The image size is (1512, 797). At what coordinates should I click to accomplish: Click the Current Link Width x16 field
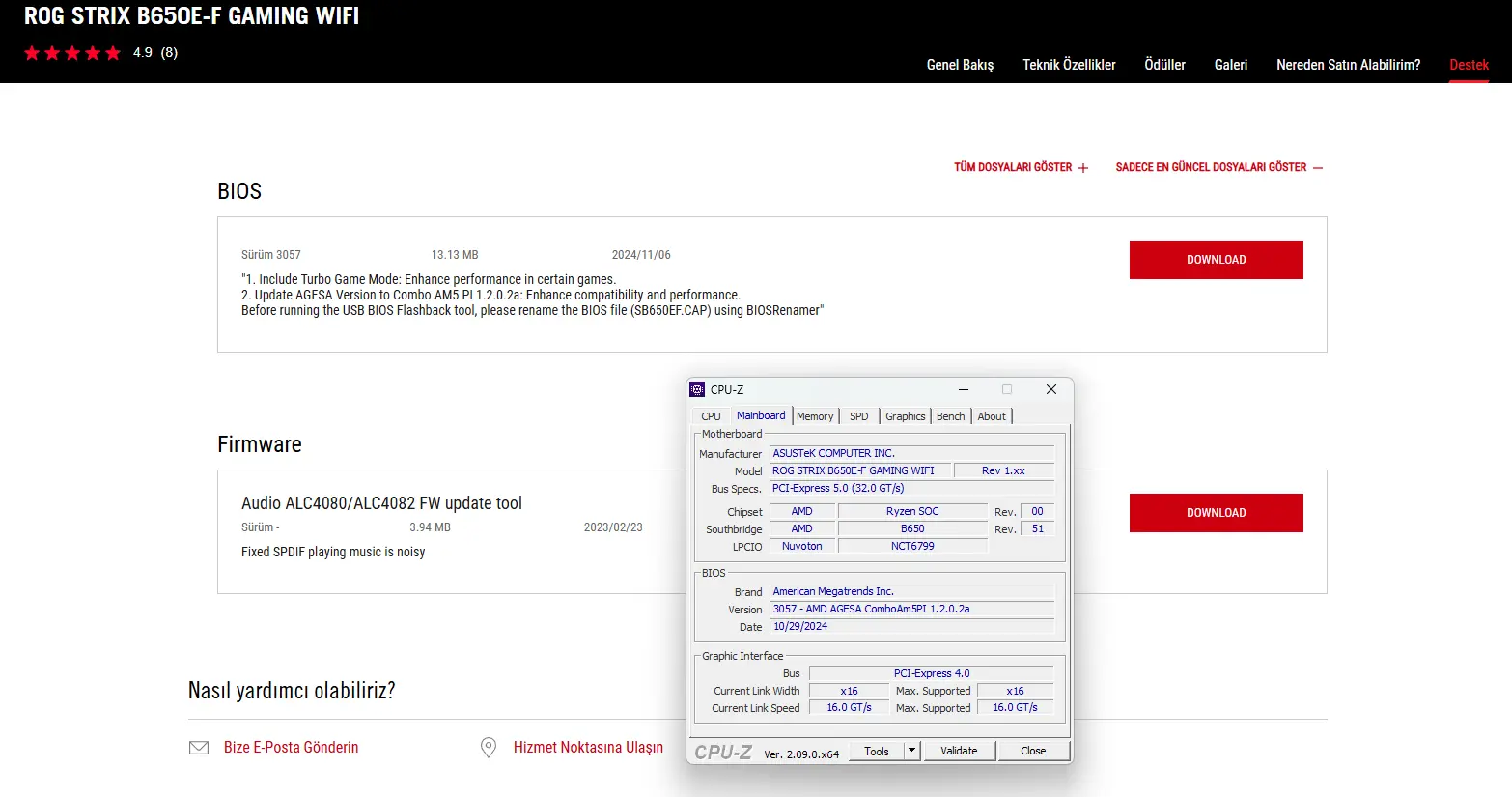pyautogui.click(x=849, y=691)
